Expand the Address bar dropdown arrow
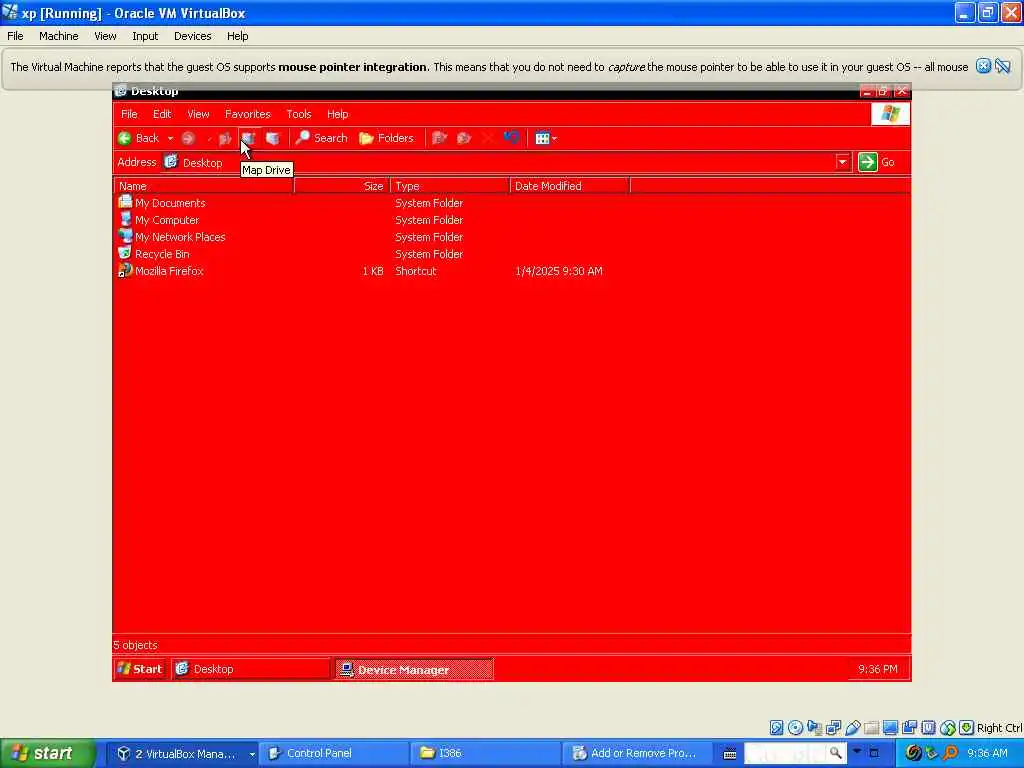Screen dimensions: 1024x768 (842, 162)
